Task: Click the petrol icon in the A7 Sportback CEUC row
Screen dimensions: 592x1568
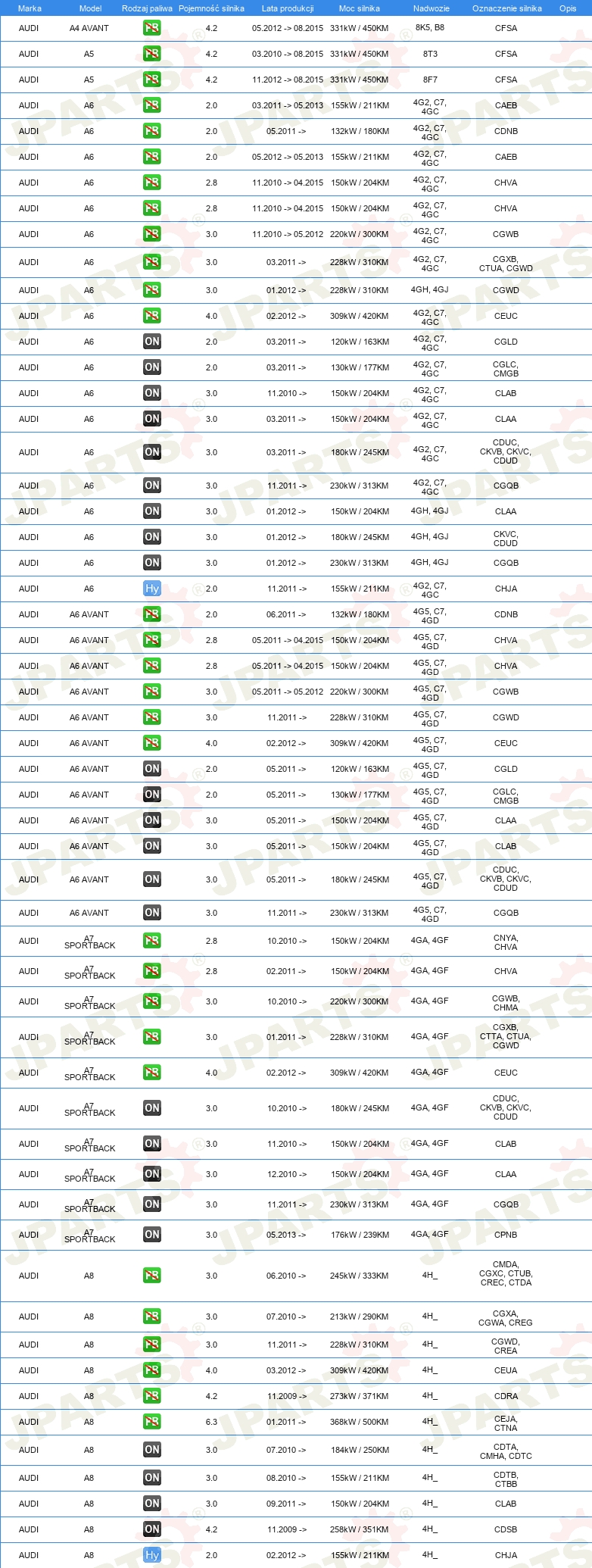Action: pyautogui.click(x=152, y=1073)
